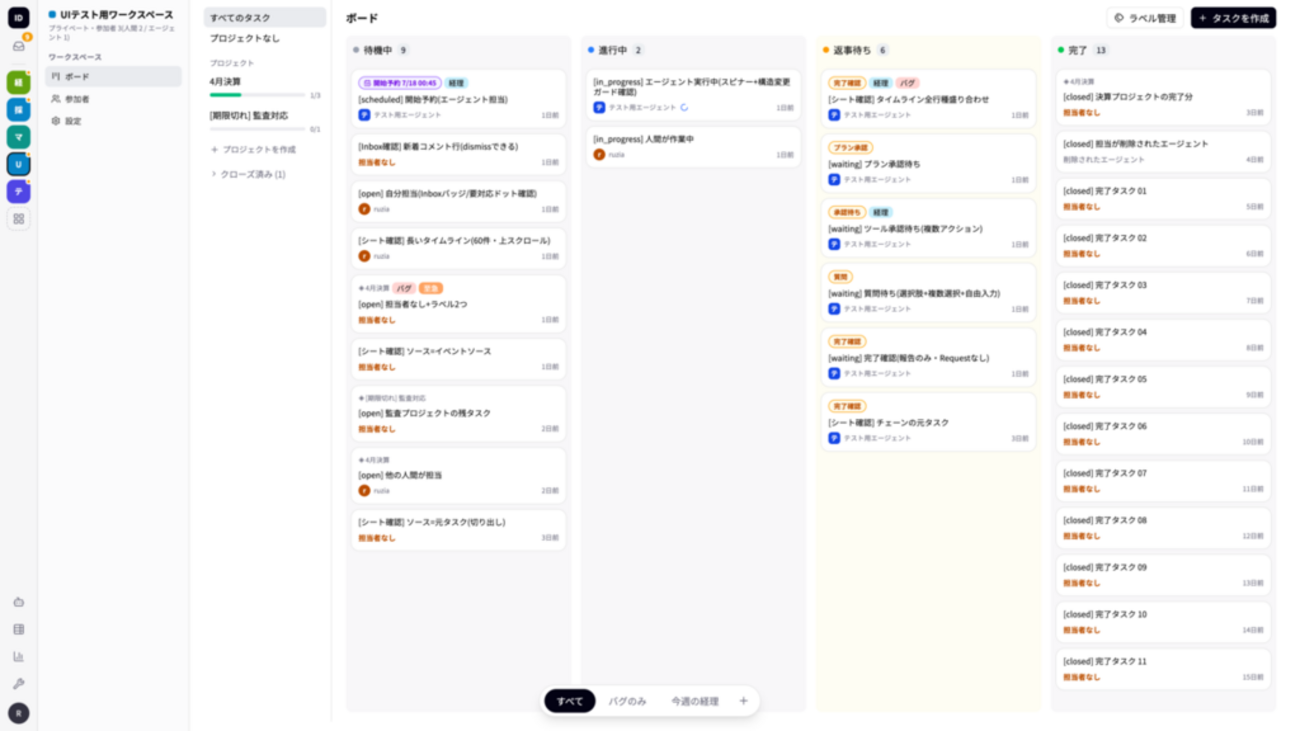Image resolution: width=1300 pixels, height=731 pixels.
Task: Select the teal マ workspace icon
Action: pyautogui.click(x=19, y=137)
